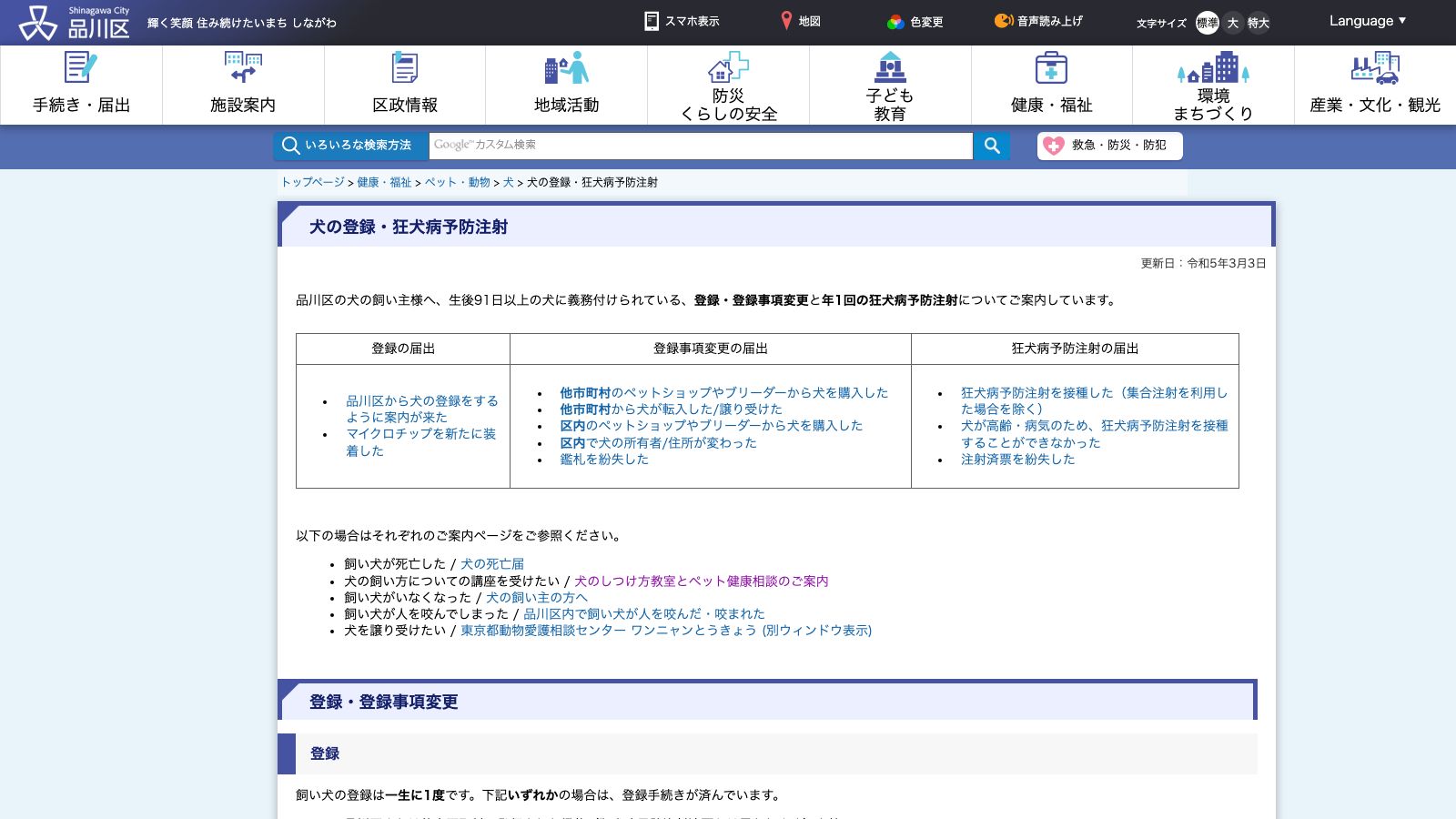Click the 登録事項変更の届出 table header
Screen dimensions: 1456x819
click(x=711, y=349)
